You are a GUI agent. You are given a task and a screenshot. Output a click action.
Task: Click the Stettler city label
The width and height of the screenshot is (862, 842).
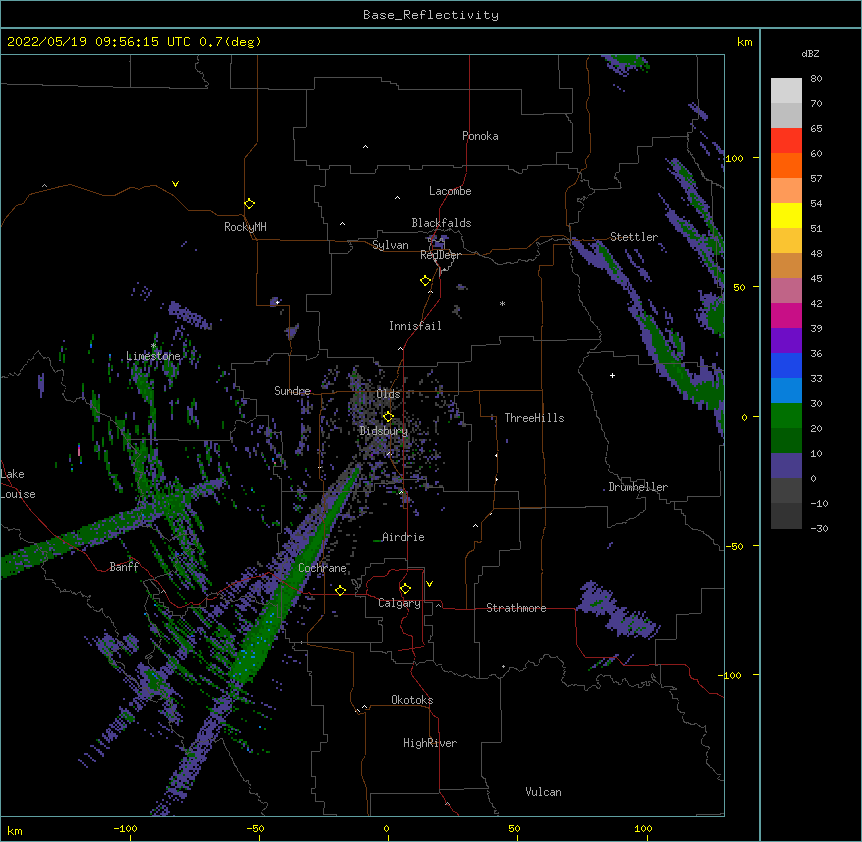click(634, 237)
